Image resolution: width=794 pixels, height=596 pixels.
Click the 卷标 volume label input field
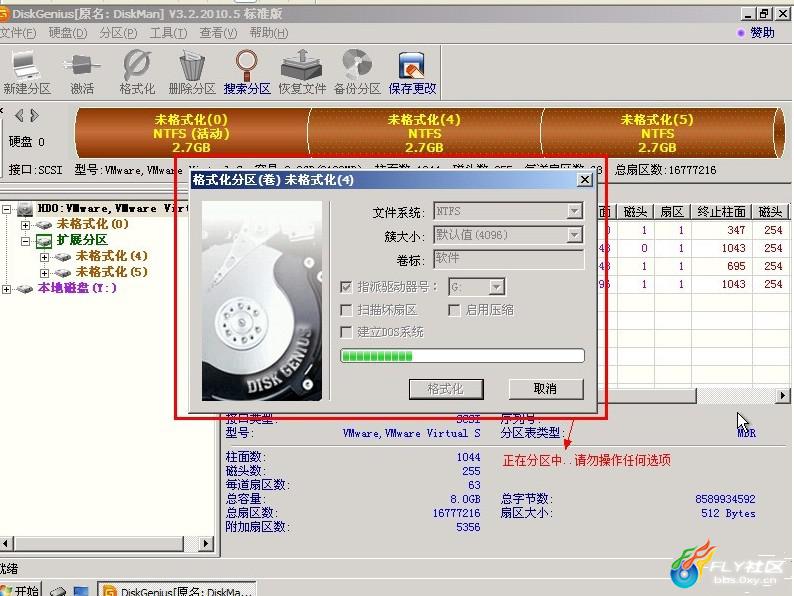tap(508, 259)
